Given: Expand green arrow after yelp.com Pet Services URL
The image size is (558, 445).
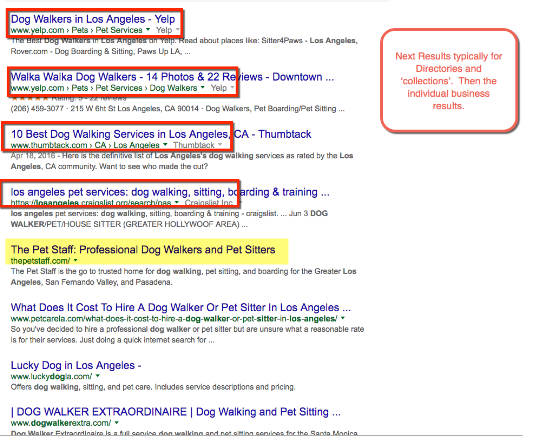Looking at the screenshot, I should (148, 30).
